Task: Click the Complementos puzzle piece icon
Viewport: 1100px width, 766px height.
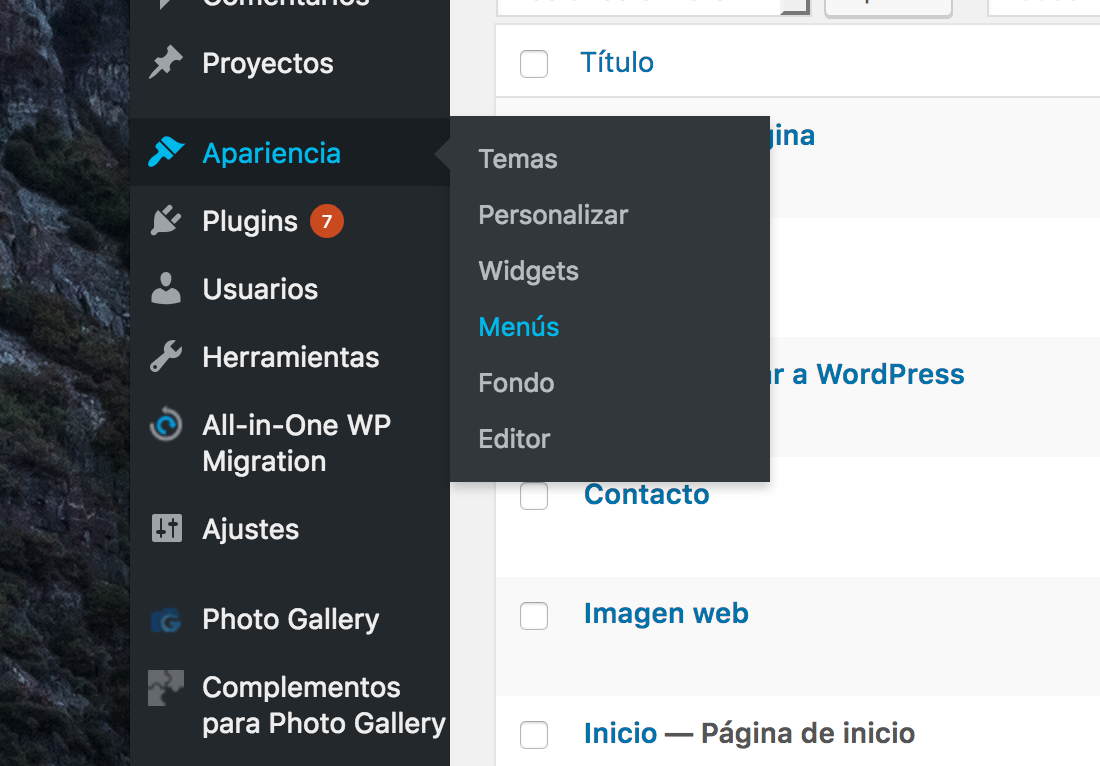Action: coord(166,687)
